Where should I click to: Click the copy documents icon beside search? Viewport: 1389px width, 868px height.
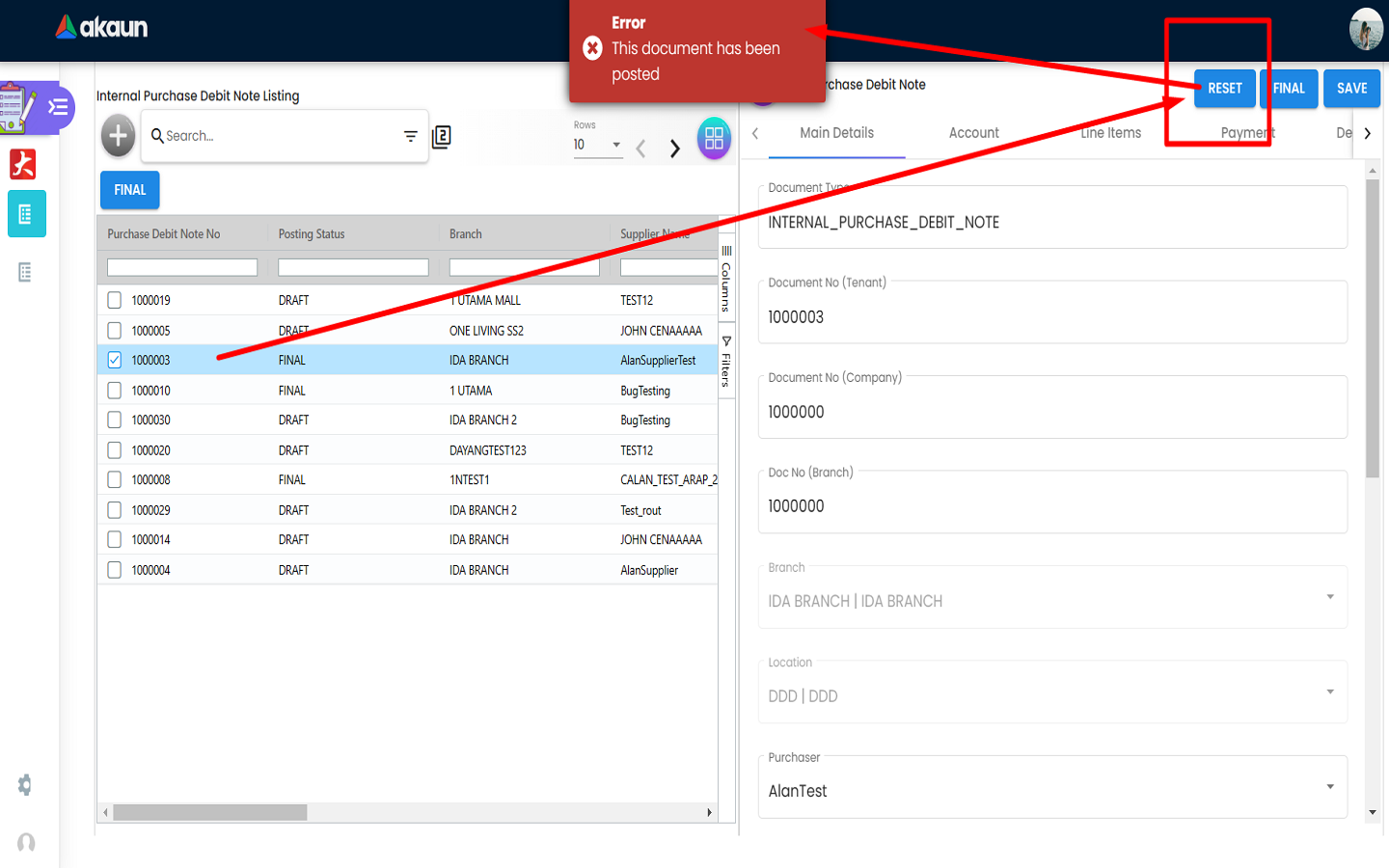pyautogui.click(x=442, y=136)
